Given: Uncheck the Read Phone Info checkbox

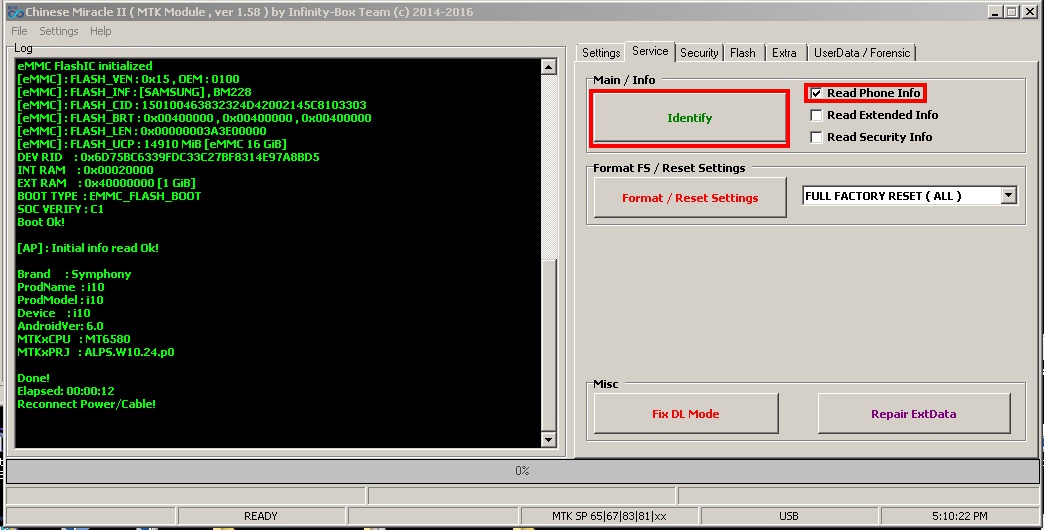Looking at the screenshot, I should point(816,93).
